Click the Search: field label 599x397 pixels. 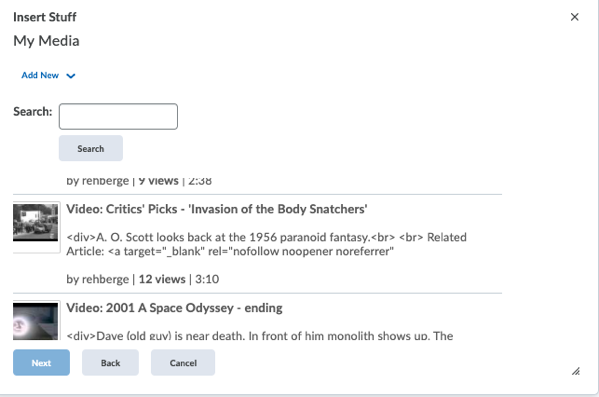(x=32, y=112)
